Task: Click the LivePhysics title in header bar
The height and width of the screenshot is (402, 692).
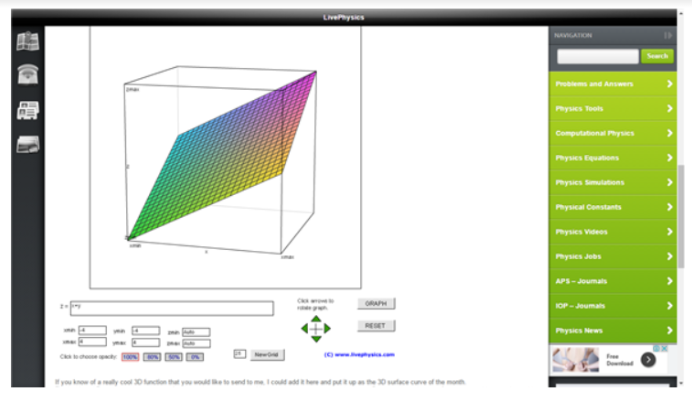Action: point(344,17)
